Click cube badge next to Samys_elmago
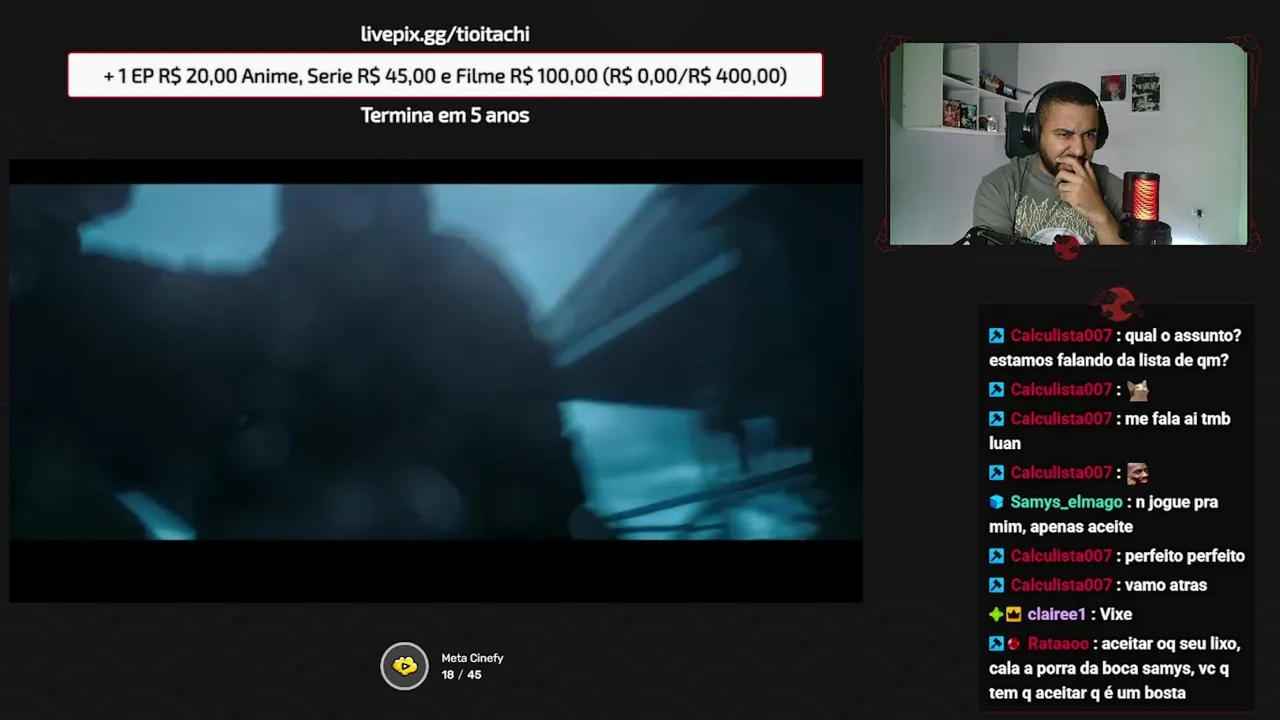Image resolution: width=1280 pixels, height=720 pixels. pyautogui.click(x=996, y=502)
